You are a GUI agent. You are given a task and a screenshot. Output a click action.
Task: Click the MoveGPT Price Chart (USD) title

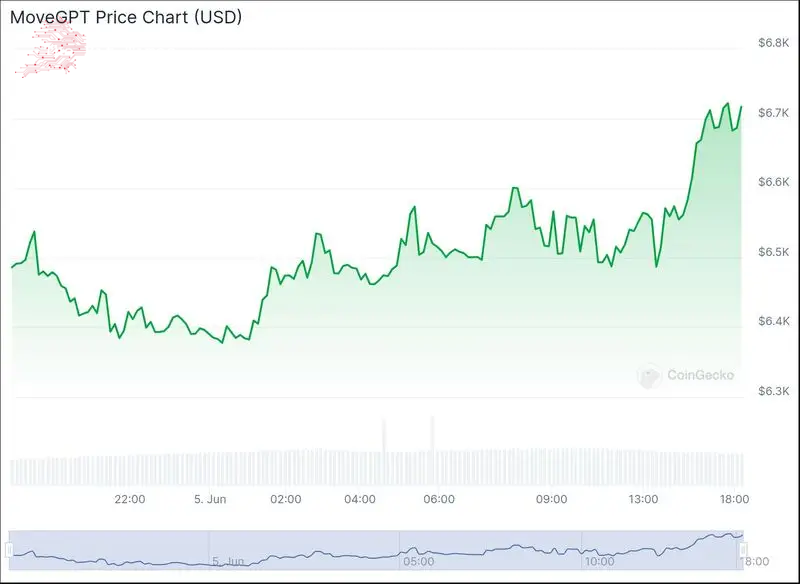(x=126, y=17)
